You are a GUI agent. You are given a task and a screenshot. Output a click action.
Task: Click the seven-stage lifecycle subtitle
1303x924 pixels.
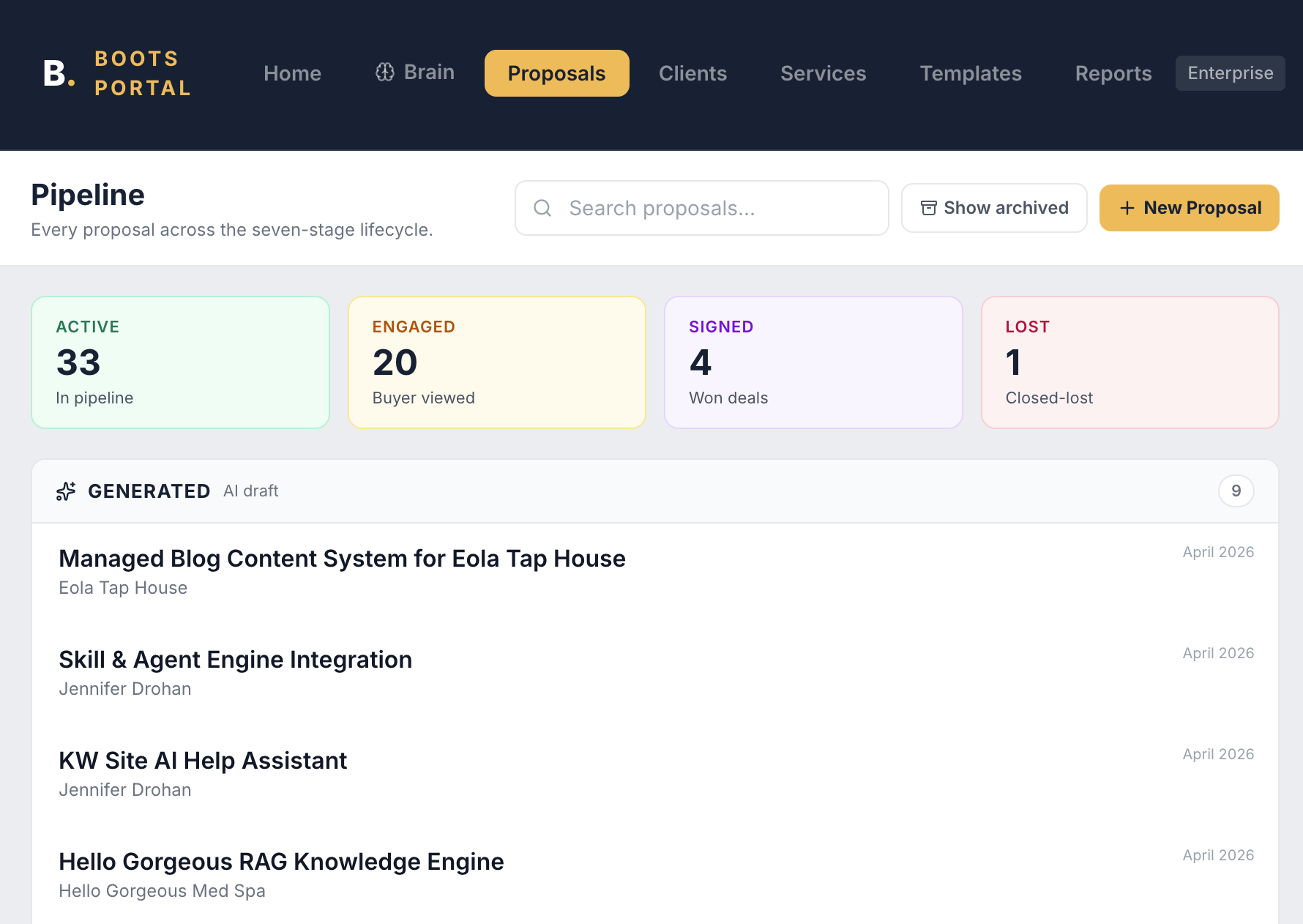(x=232, y=230)
